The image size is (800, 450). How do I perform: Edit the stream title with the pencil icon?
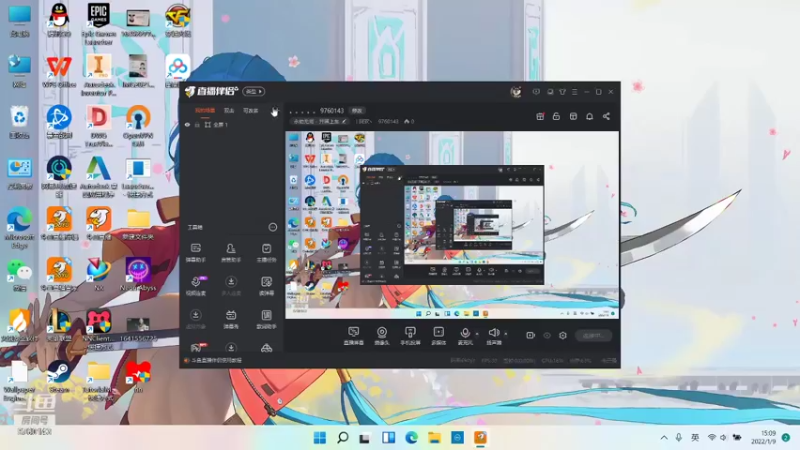(344, 121)
